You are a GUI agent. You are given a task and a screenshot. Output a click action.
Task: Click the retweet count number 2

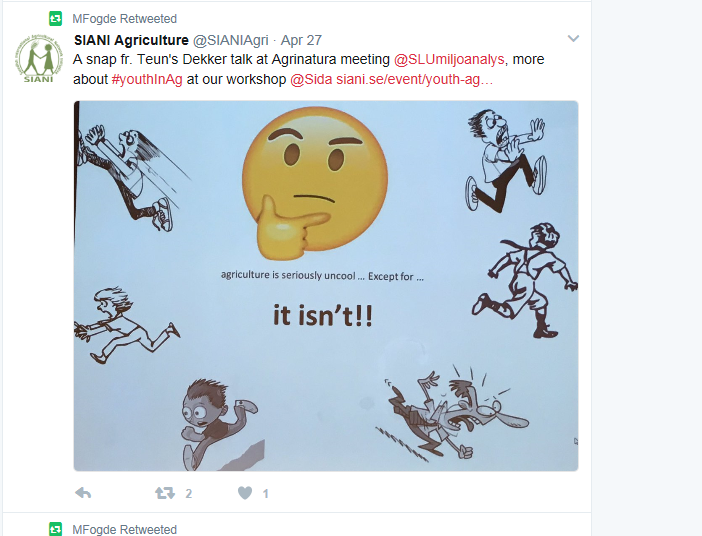(x=188, y=493)
